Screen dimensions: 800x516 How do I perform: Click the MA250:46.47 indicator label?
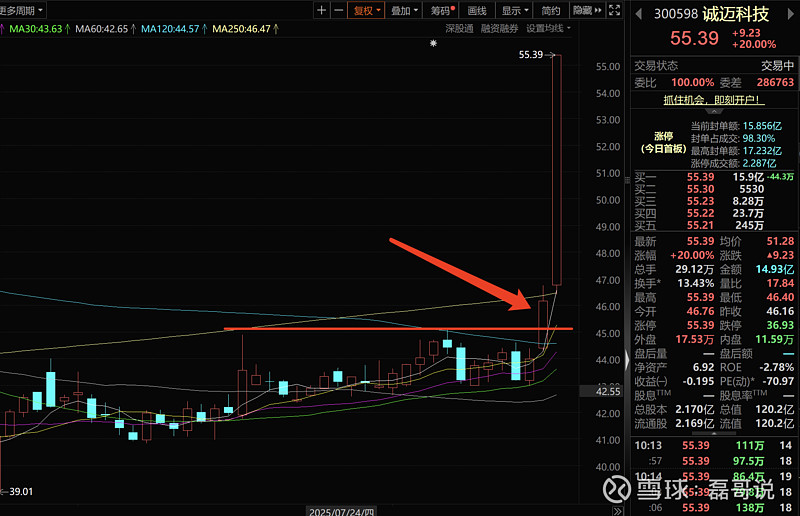pyautogui.click(x=245, y=29)
